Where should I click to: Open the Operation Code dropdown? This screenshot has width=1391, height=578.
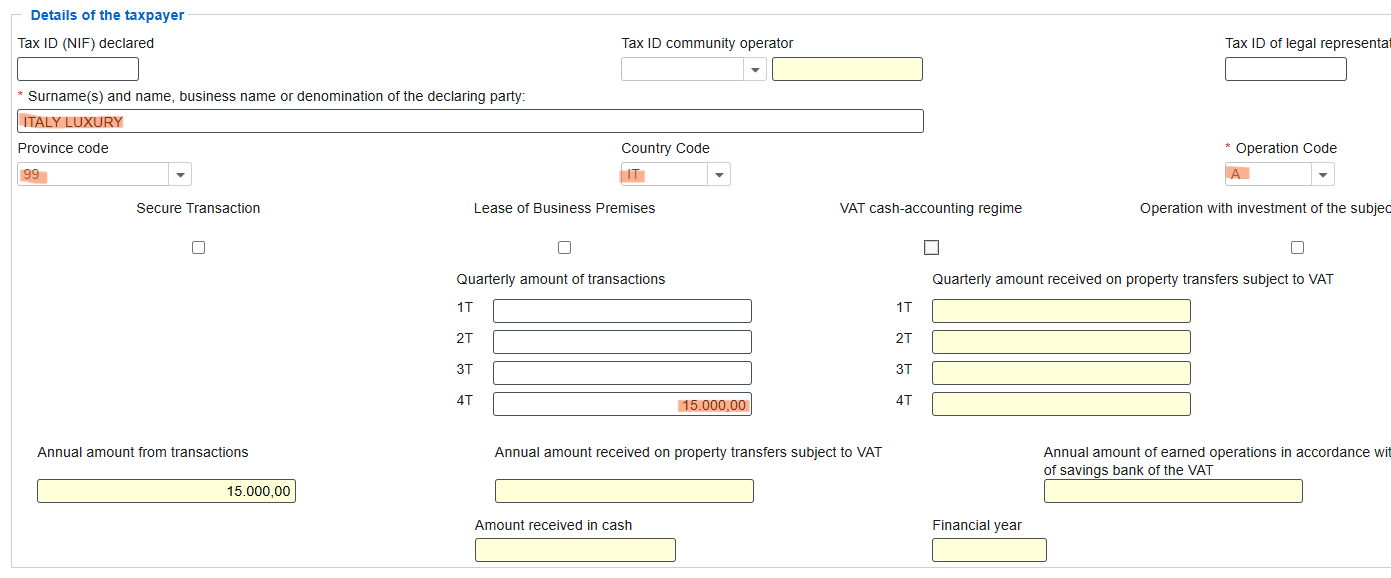[x=1323, y=174]
